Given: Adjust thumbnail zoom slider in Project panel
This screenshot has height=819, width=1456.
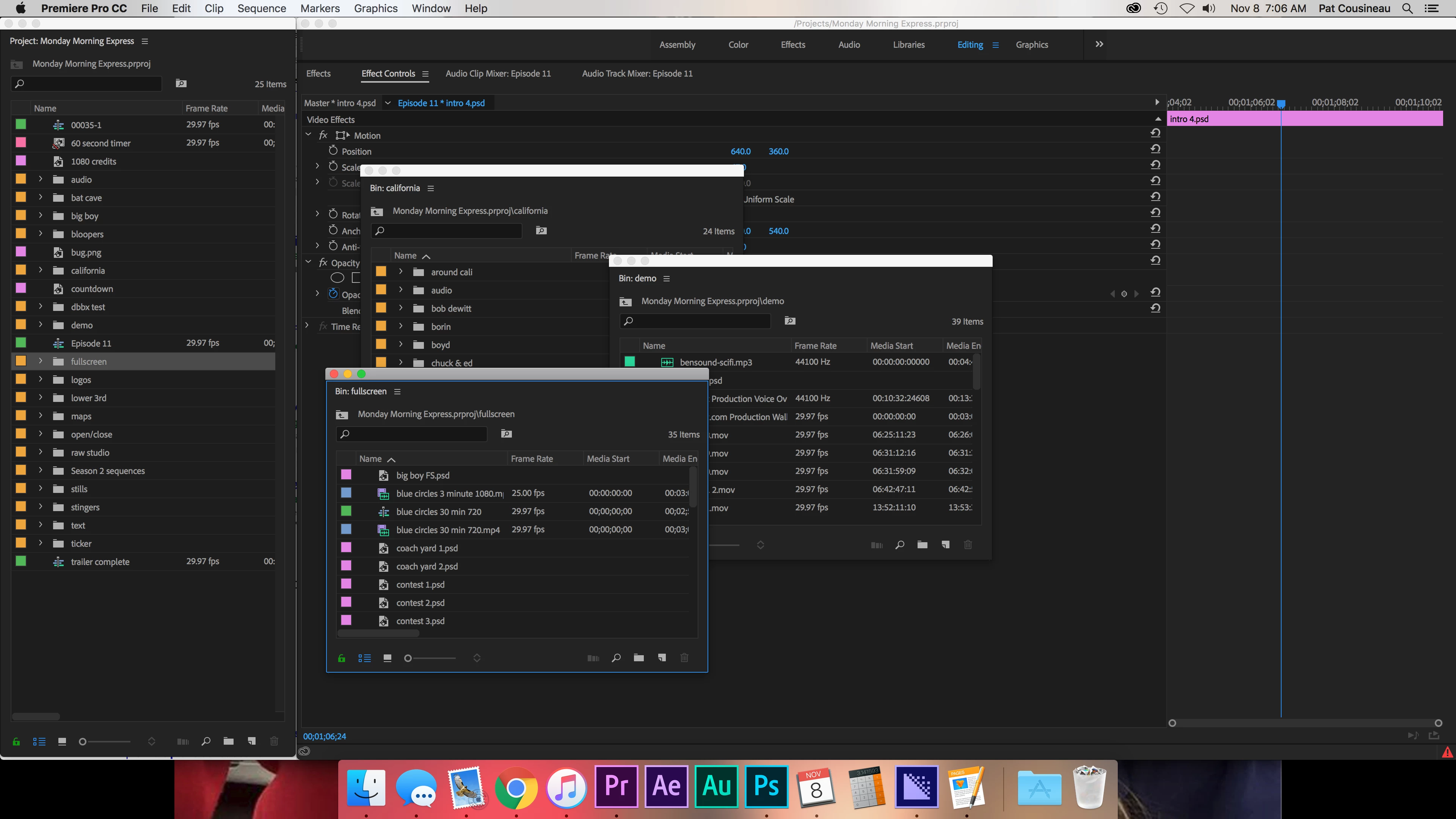Looking at the screenshot, I should point(83,741).
